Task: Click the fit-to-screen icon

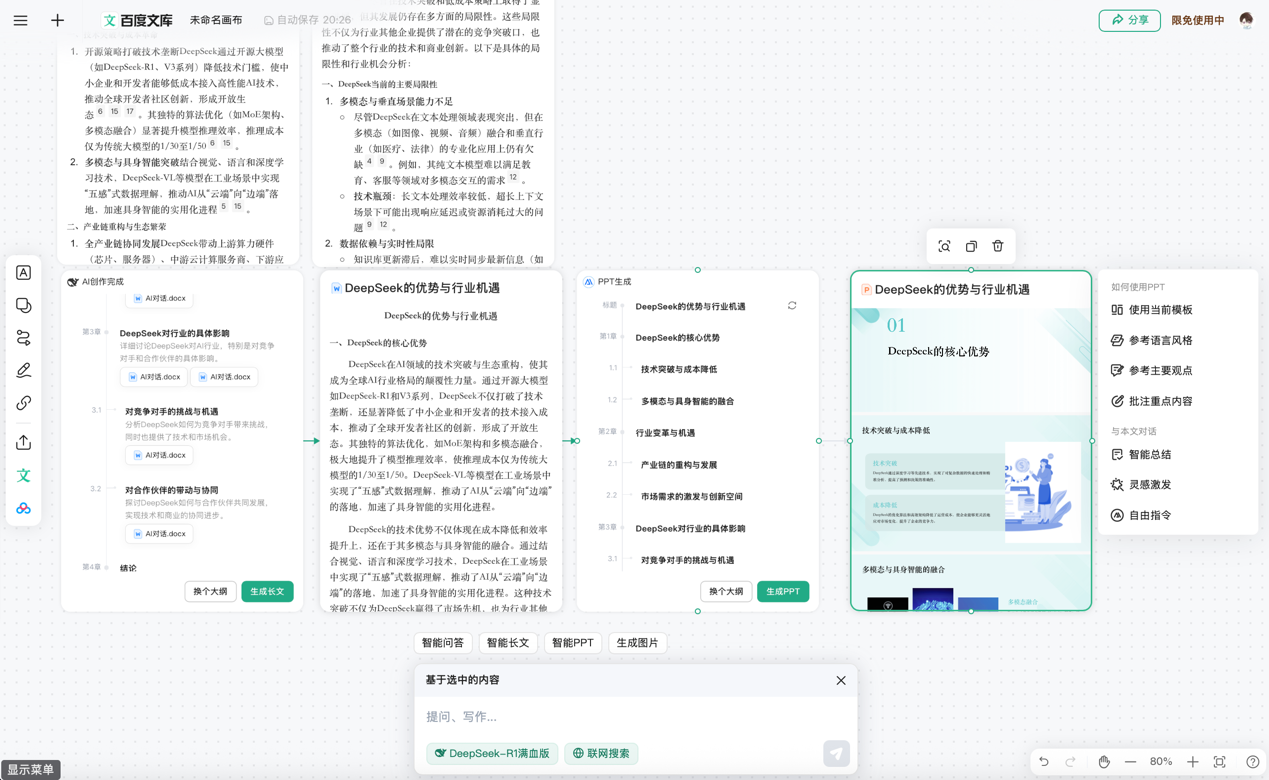Action: click(x=1220, y=762)
